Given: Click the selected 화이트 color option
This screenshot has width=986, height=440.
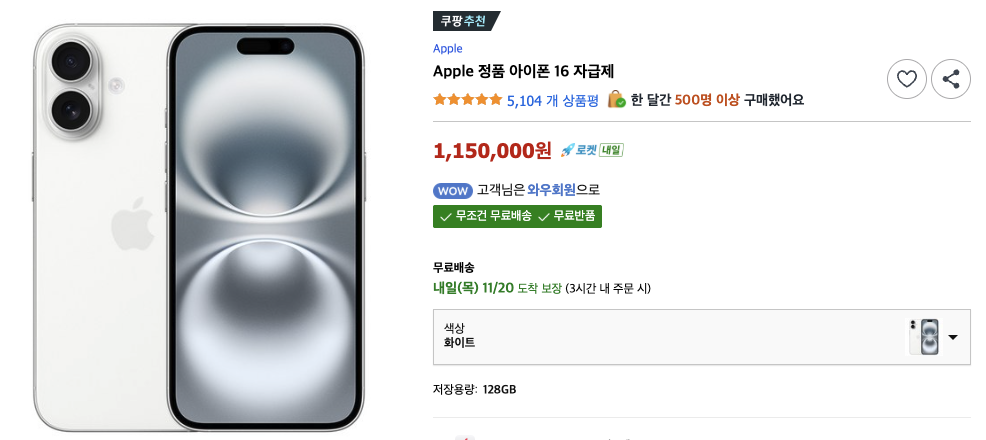Looking at the screenshot, I should pos(459,343).
